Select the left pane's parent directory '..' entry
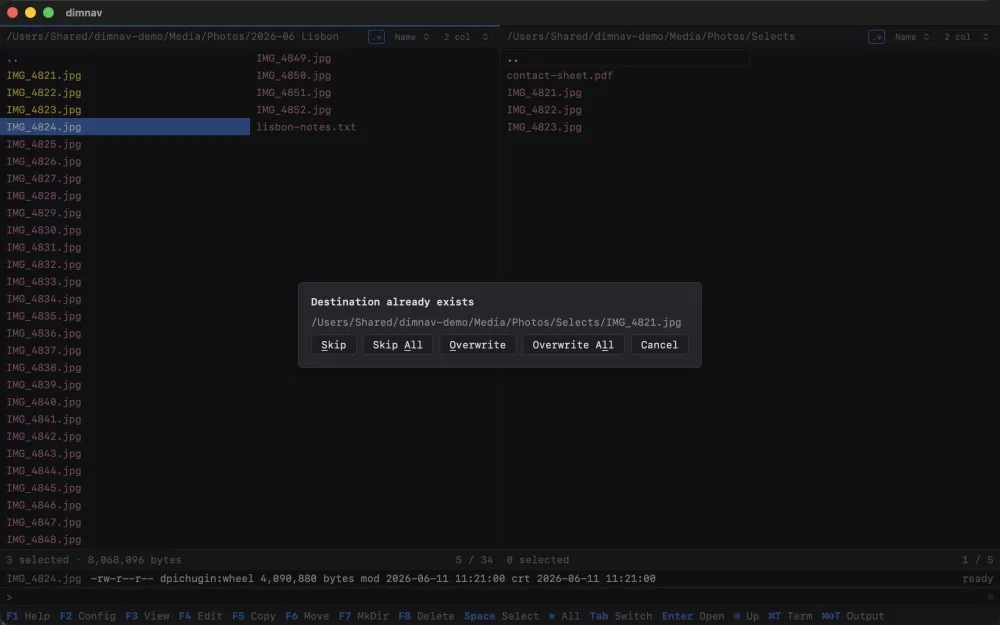This screenshot has height=625, width=1000. pos(125,59)
